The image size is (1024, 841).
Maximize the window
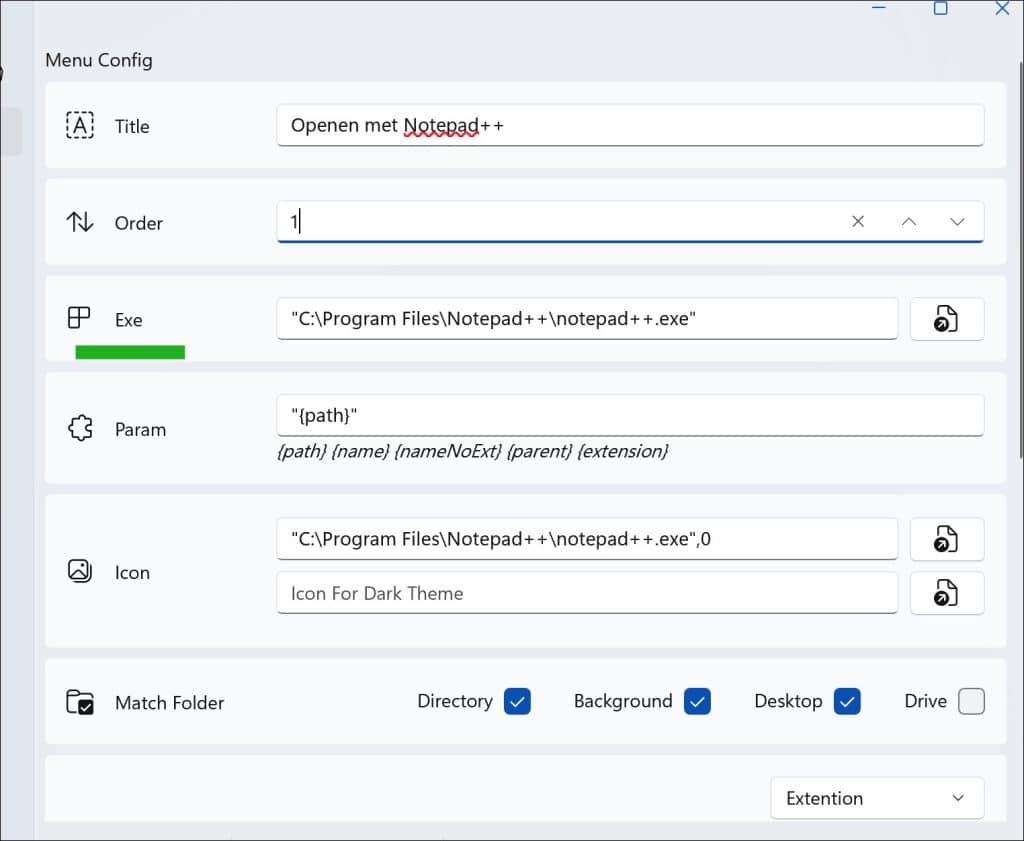[940, 9]
